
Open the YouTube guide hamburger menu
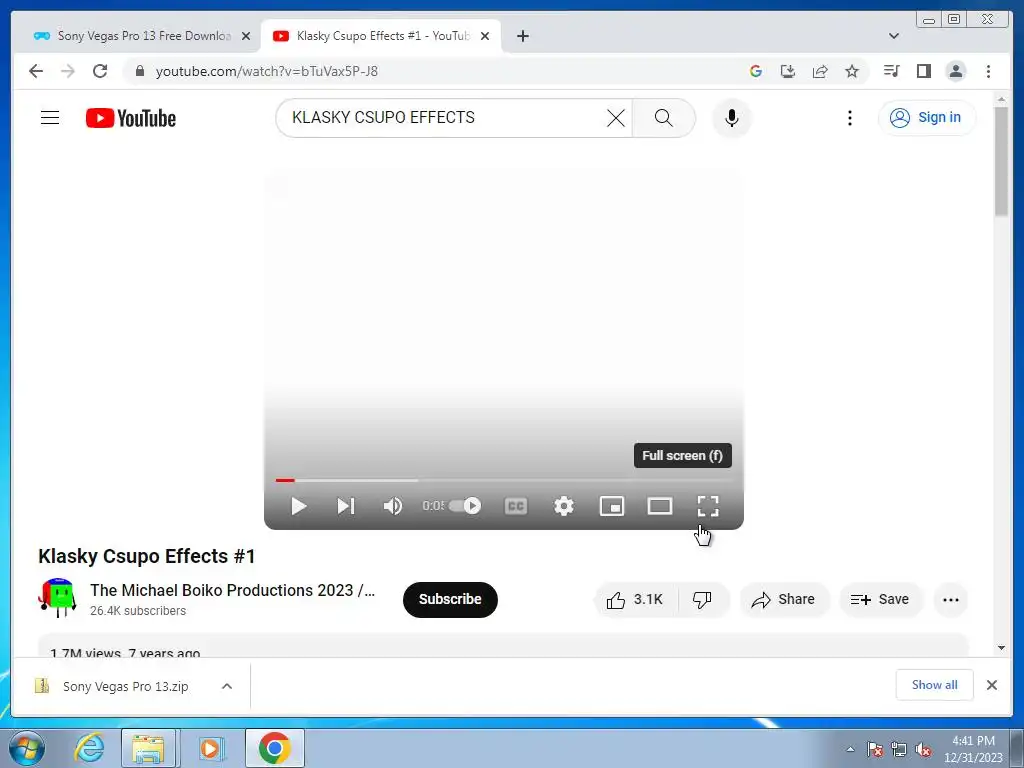tap(50, 118)
